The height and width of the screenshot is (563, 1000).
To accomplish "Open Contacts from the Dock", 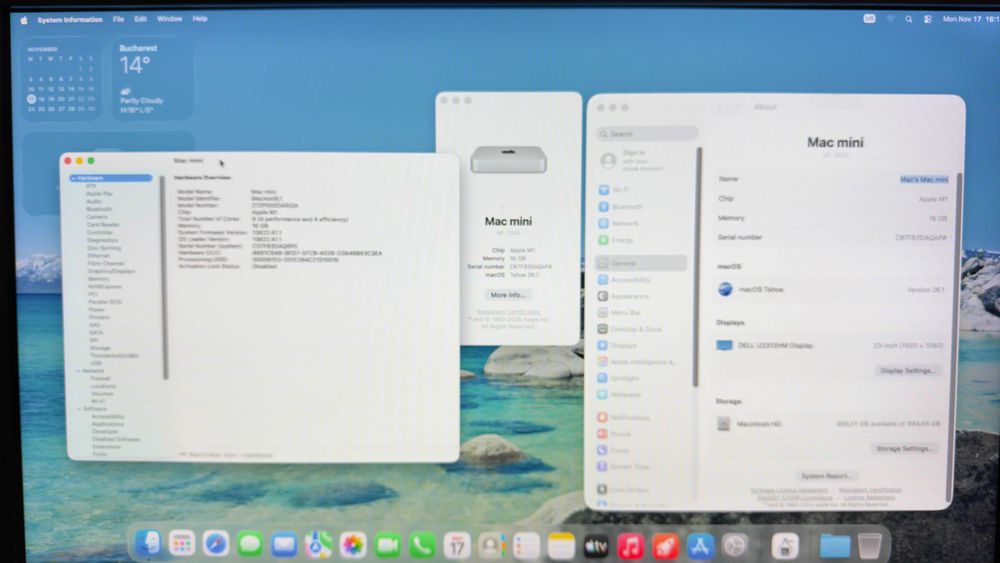I will click(x=491, y=546).
